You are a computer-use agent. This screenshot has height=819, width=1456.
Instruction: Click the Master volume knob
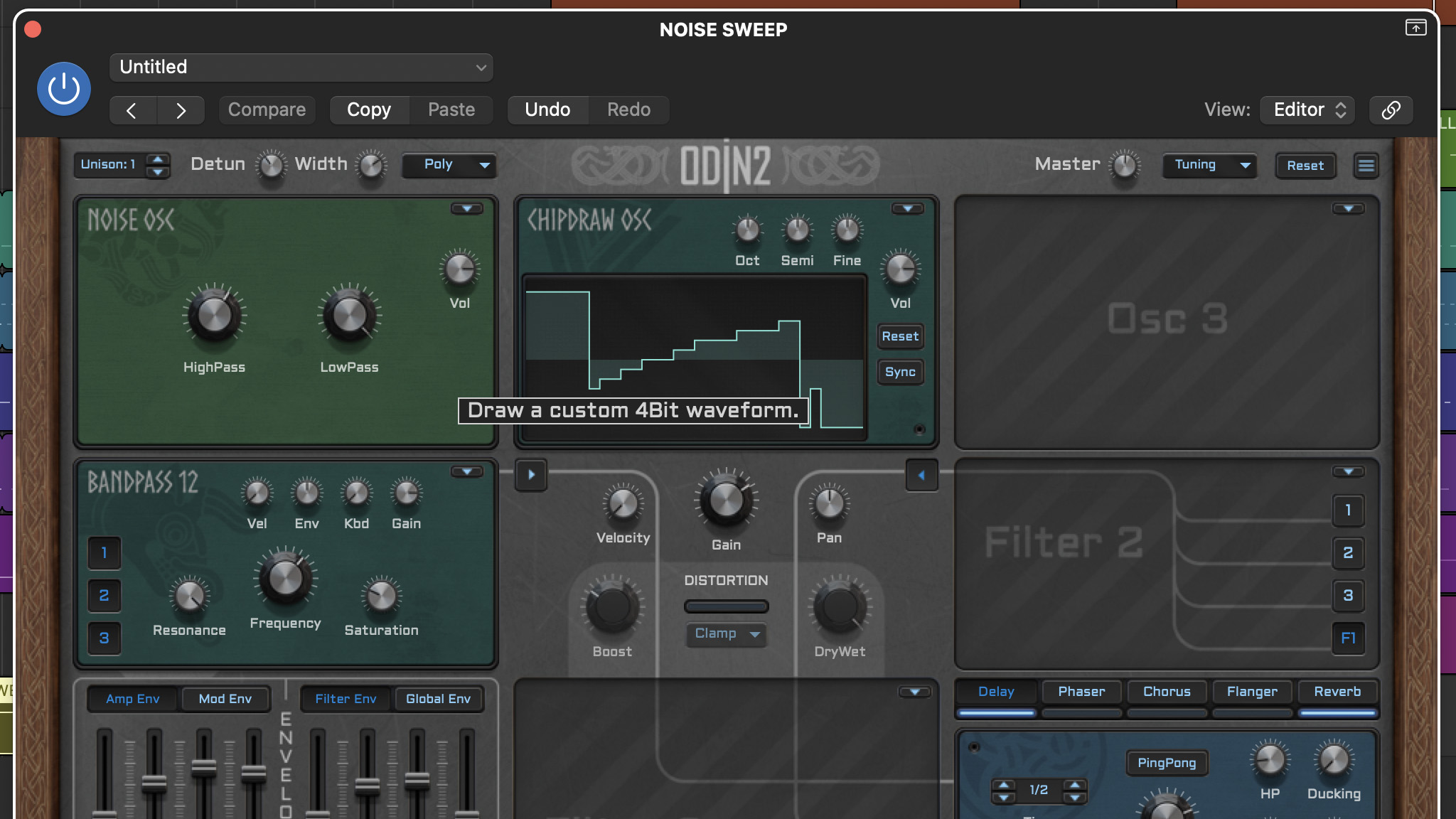coord(1125,165)
